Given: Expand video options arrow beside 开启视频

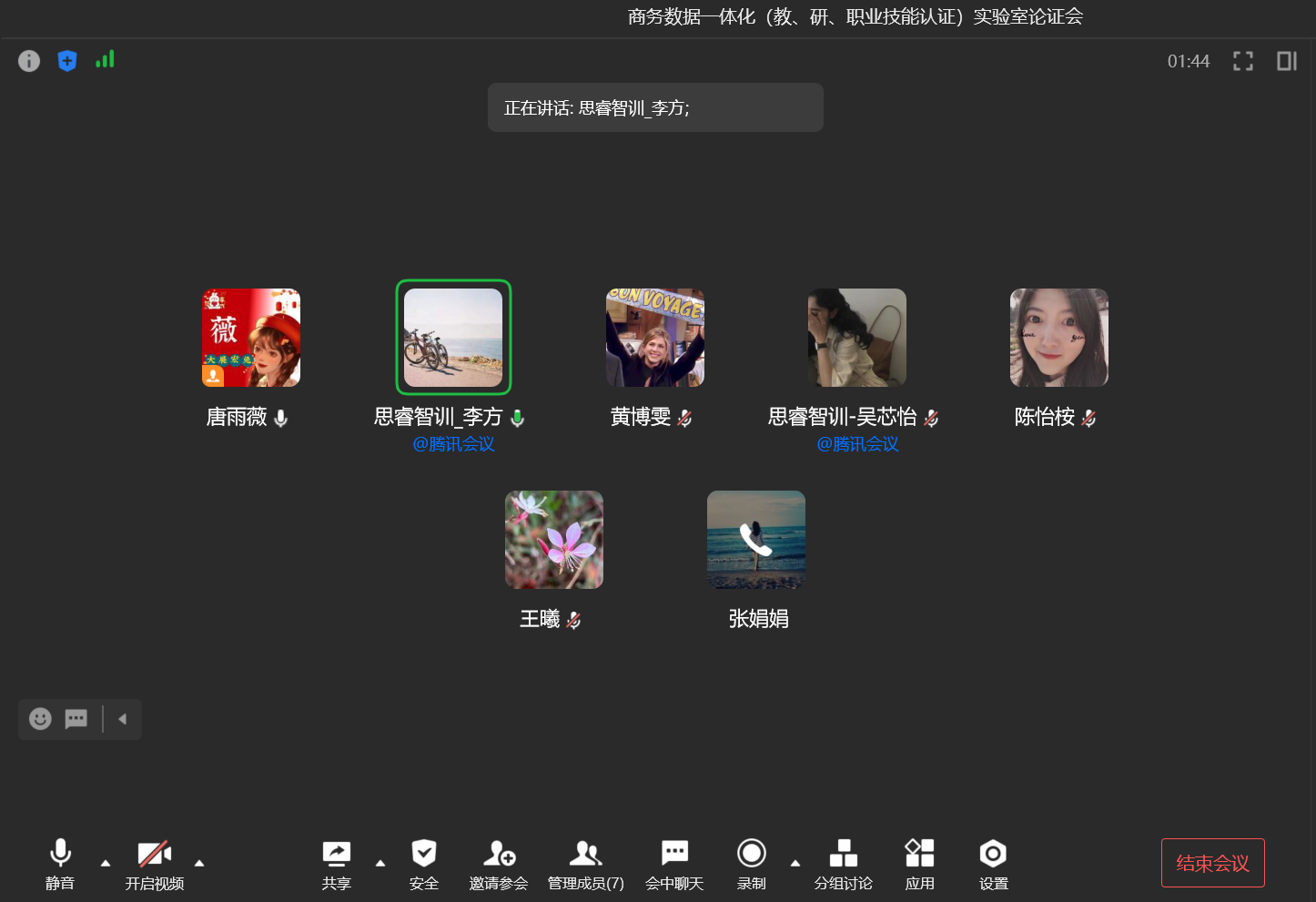Looking at the screenshot, I should pyautogui.click(x=199, y=863).
